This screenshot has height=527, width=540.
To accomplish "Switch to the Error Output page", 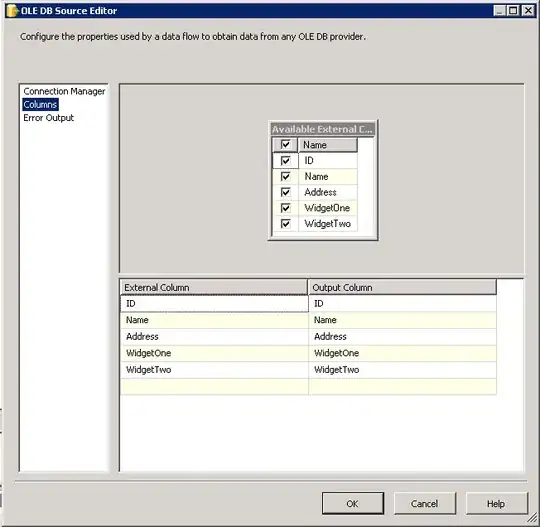I will pos(49,118).
